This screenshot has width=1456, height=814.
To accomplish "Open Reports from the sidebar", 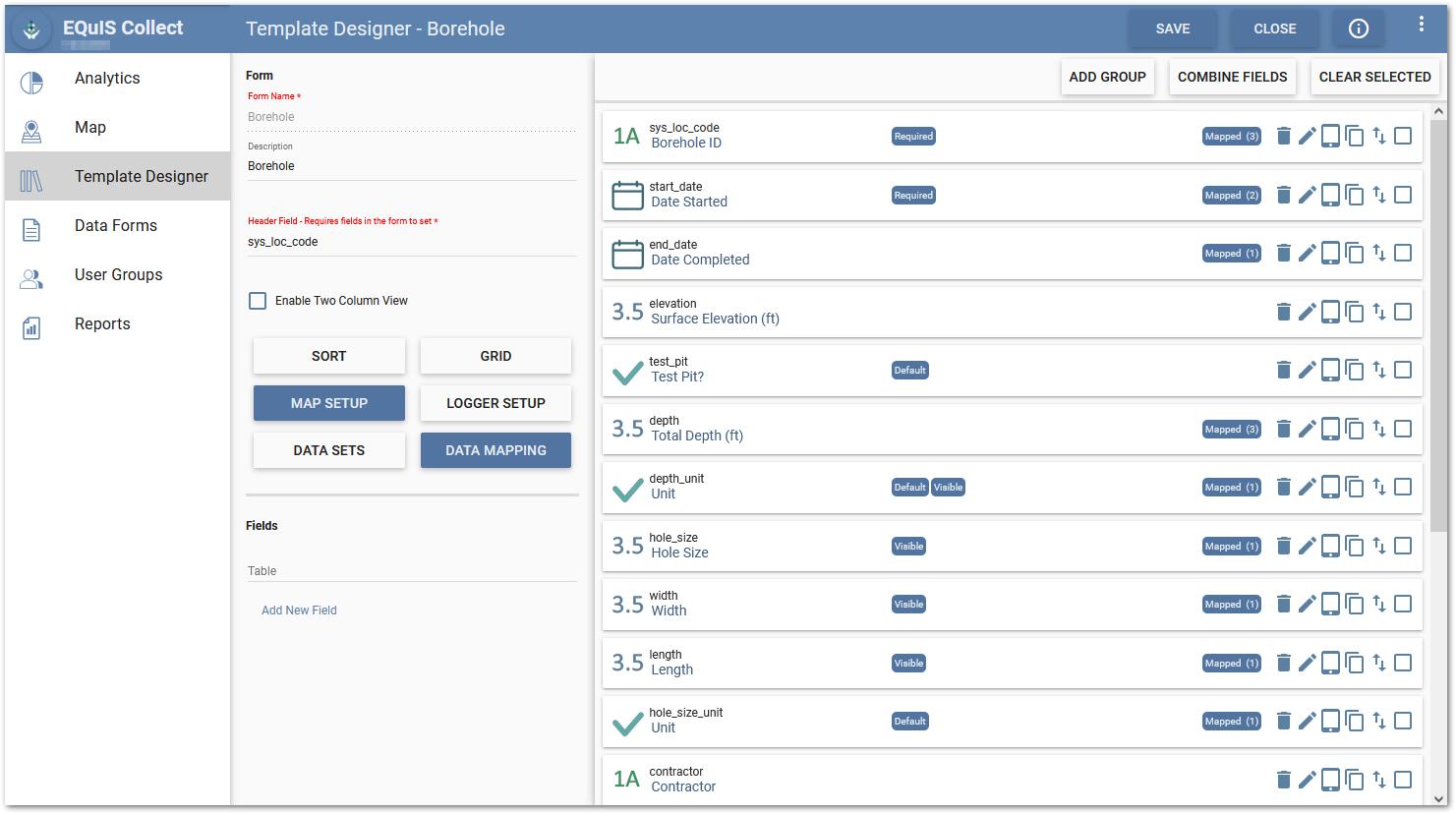I will point(117,324).
